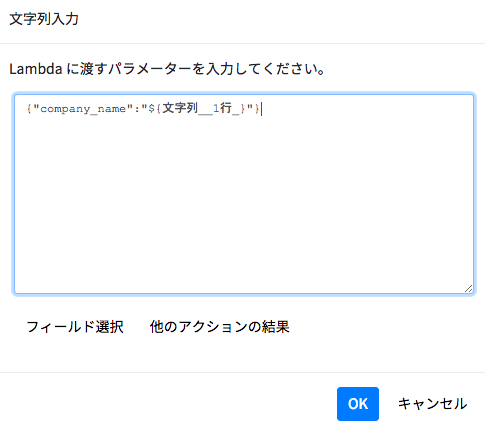Click 1行 inside the placeholder variable
Image resolution: width=485 pixels, height=428 pixels.
pyautogui.click(x=222, y=108)
